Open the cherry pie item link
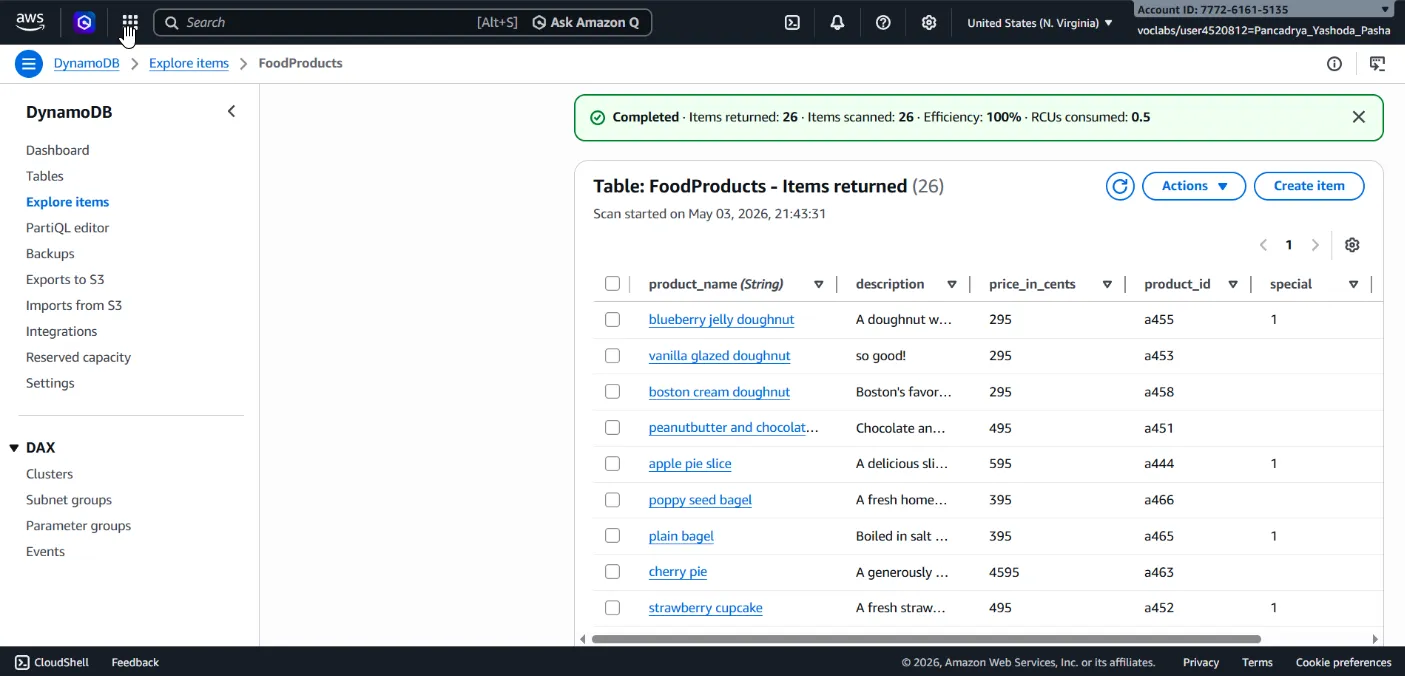This screenshot has width=1405, height=676. point(678,572)
